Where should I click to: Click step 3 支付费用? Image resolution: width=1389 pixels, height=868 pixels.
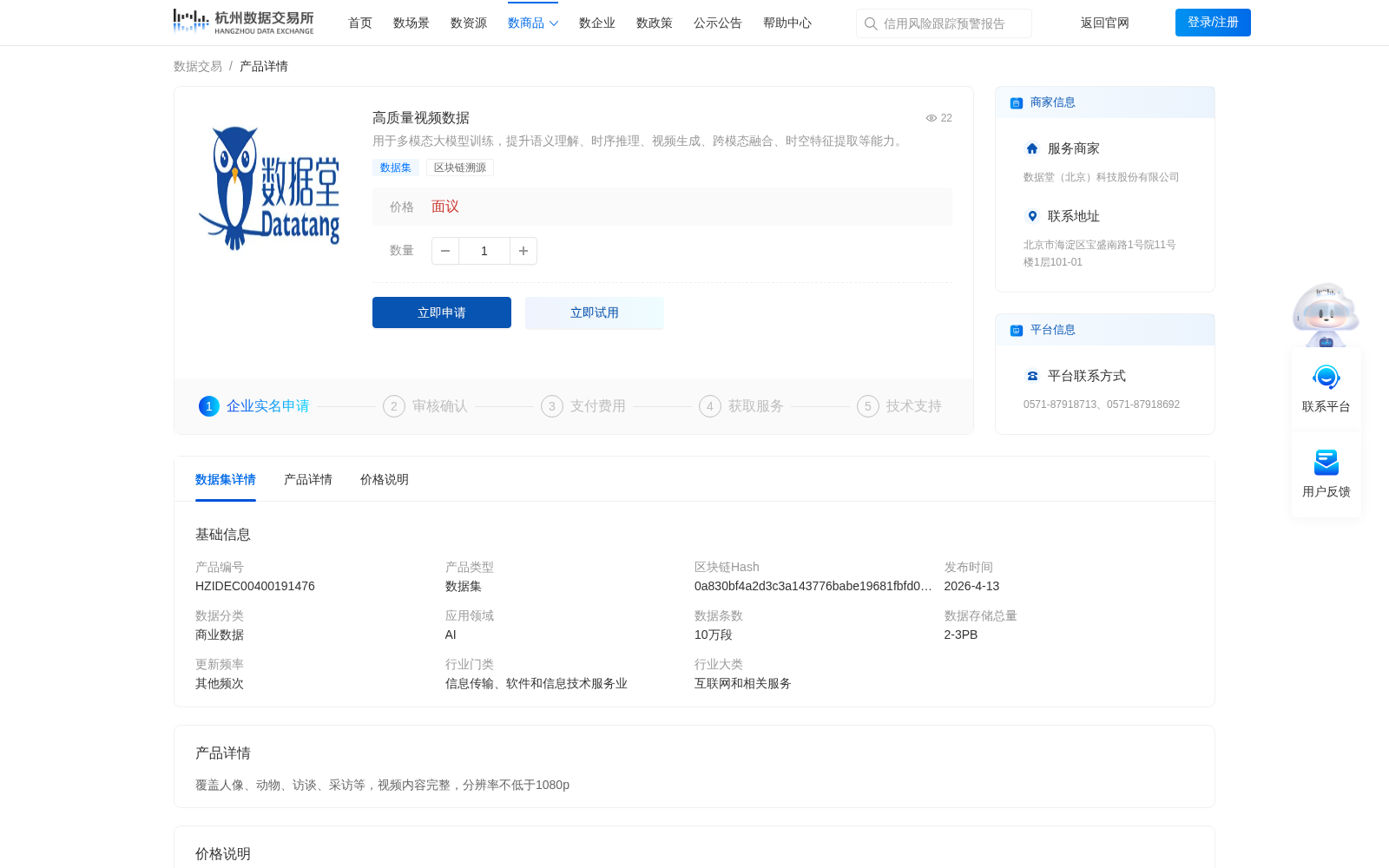583,406
